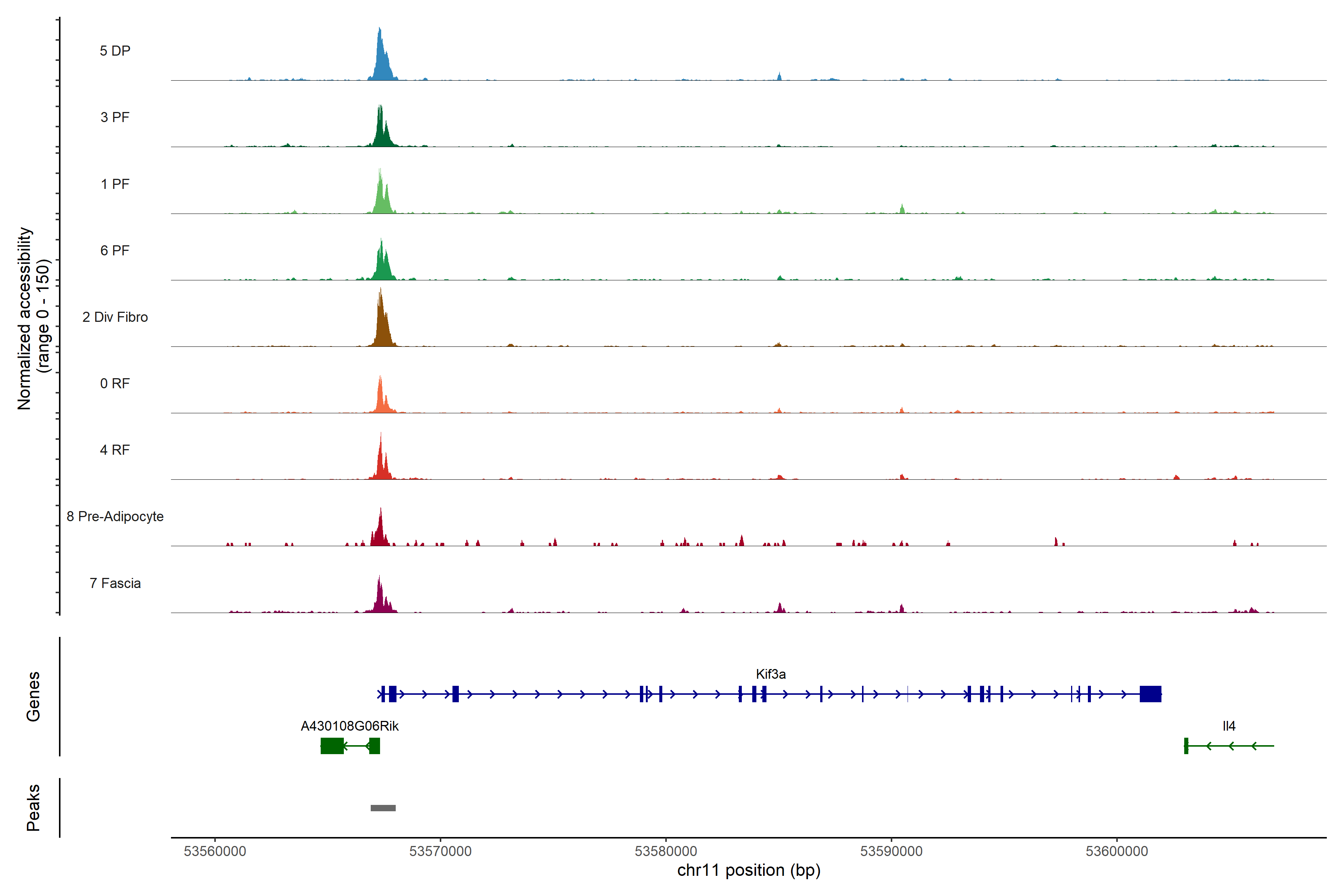Click the A430108G06Rik gene label
This screenshot has width=1344, height=896.
tap(349, 726)
